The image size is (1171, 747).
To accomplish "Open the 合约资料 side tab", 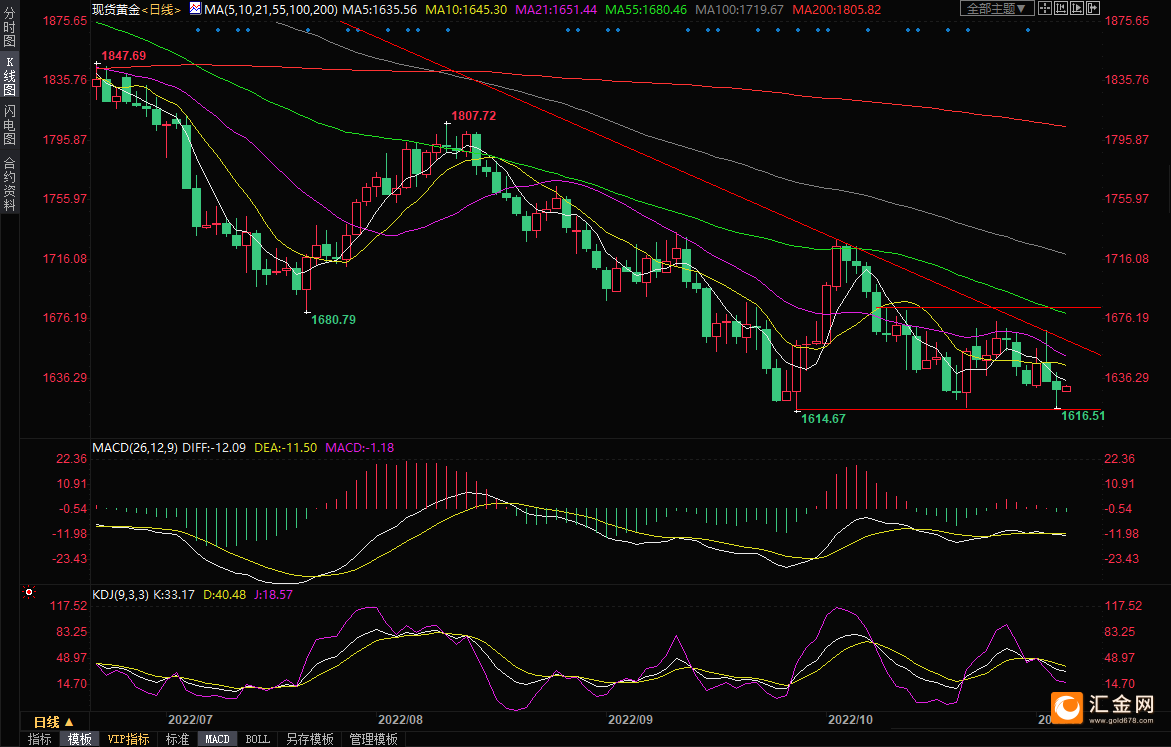I will point(9,183).
